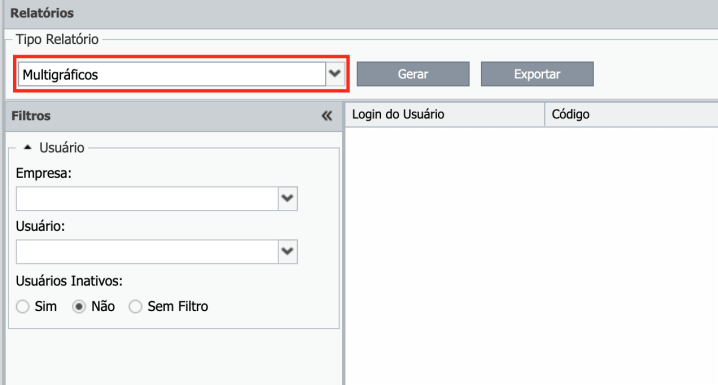
Task: Click the Exportar button
Action: coord(537,74)
